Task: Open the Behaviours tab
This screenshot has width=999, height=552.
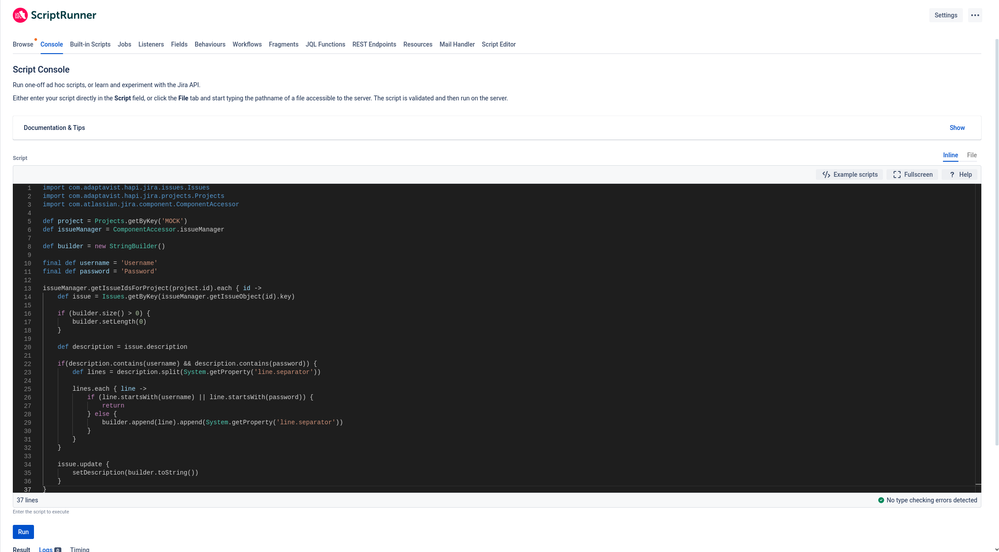Action: [210, 45]
